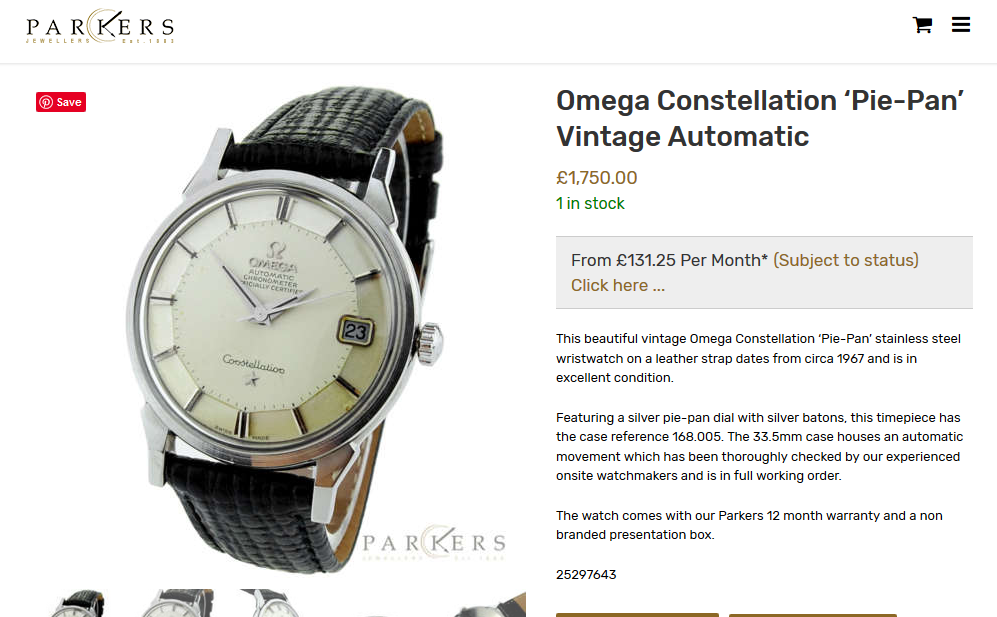The height and width of the screenshot is (617, 997).
Task: Click the £1,750.00 price text
Action: [x=596, y=177]
